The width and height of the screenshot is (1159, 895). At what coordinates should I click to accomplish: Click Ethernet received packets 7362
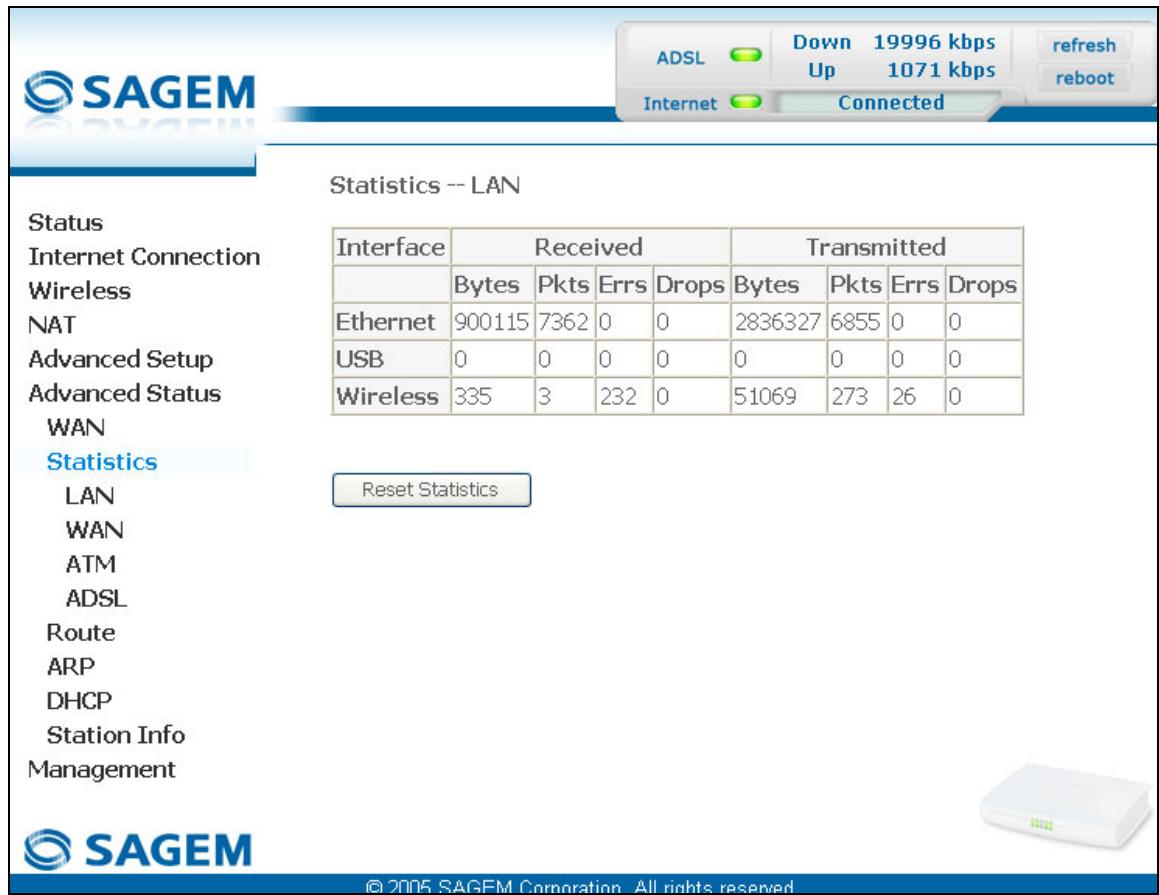tap(562, 322)
